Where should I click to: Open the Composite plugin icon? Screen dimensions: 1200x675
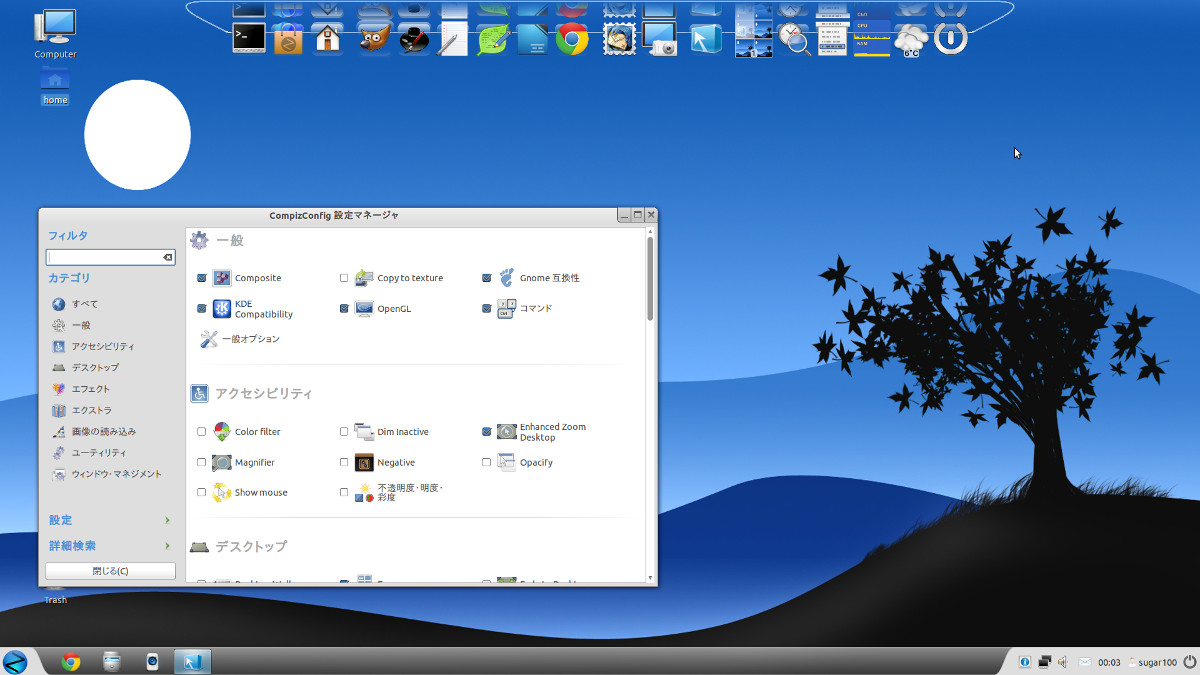coord(221,278)
